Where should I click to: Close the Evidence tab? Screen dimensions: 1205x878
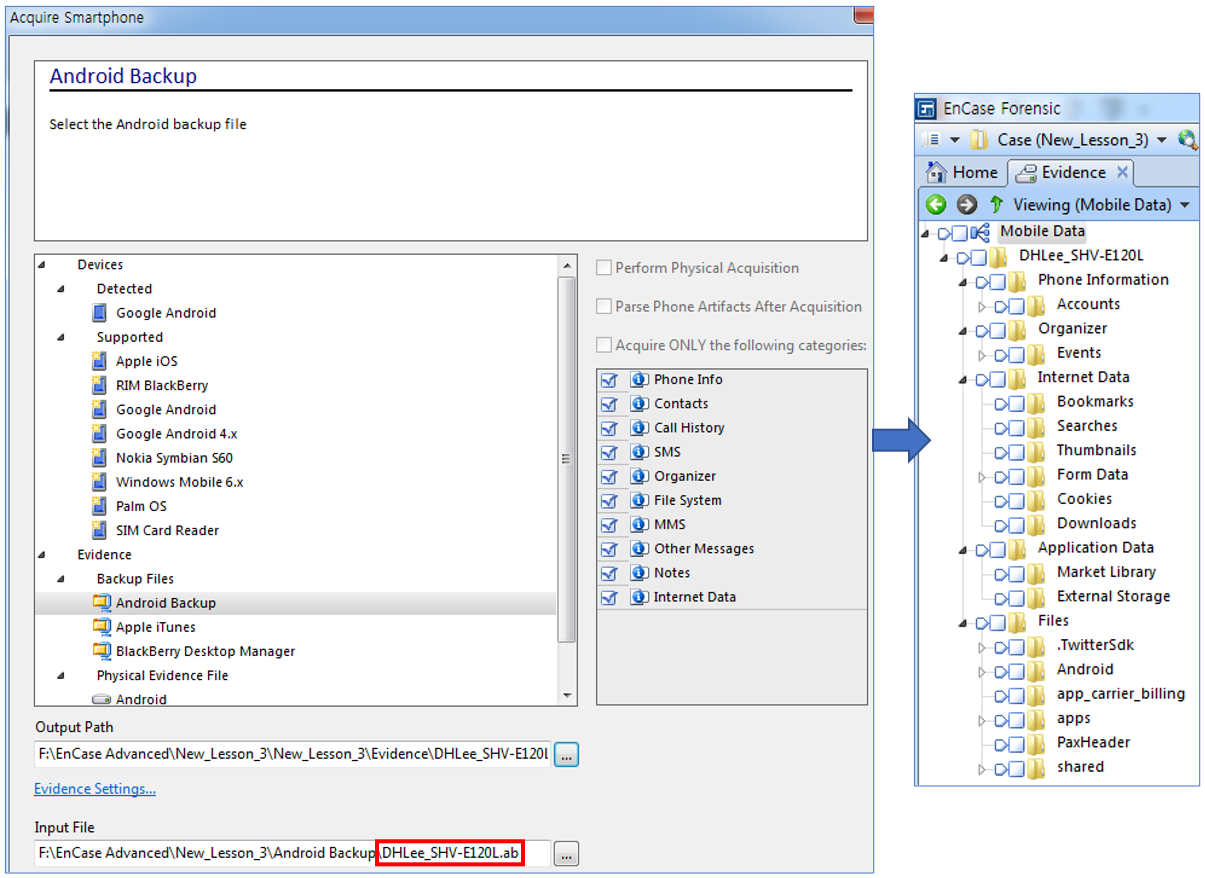(x=1122, y=172)
